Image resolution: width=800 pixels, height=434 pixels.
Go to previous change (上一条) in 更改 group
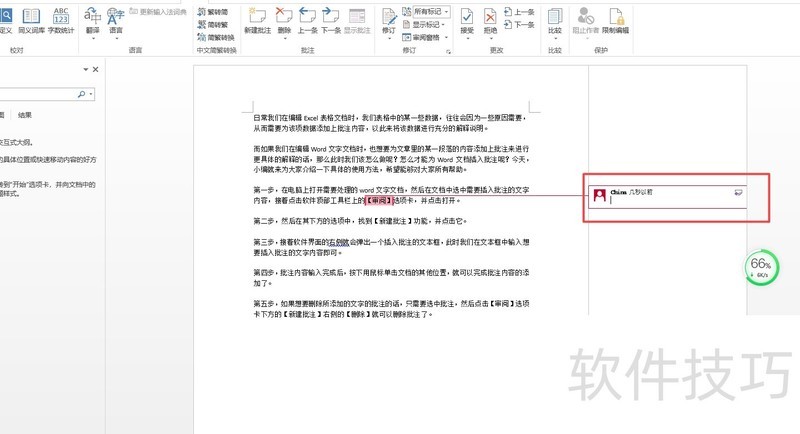pos(519,12)
